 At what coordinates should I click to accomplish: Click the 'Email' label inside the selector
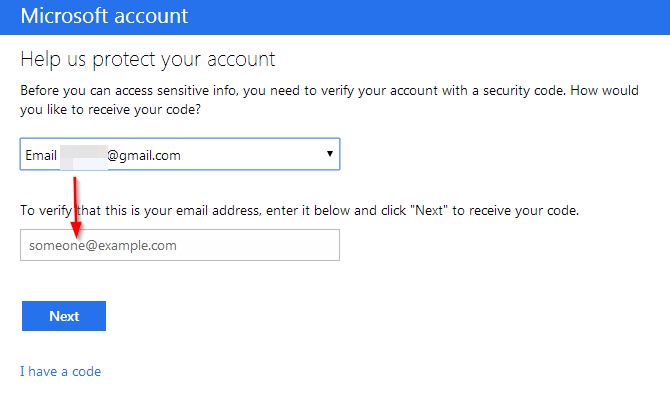[x=41, y=155]
